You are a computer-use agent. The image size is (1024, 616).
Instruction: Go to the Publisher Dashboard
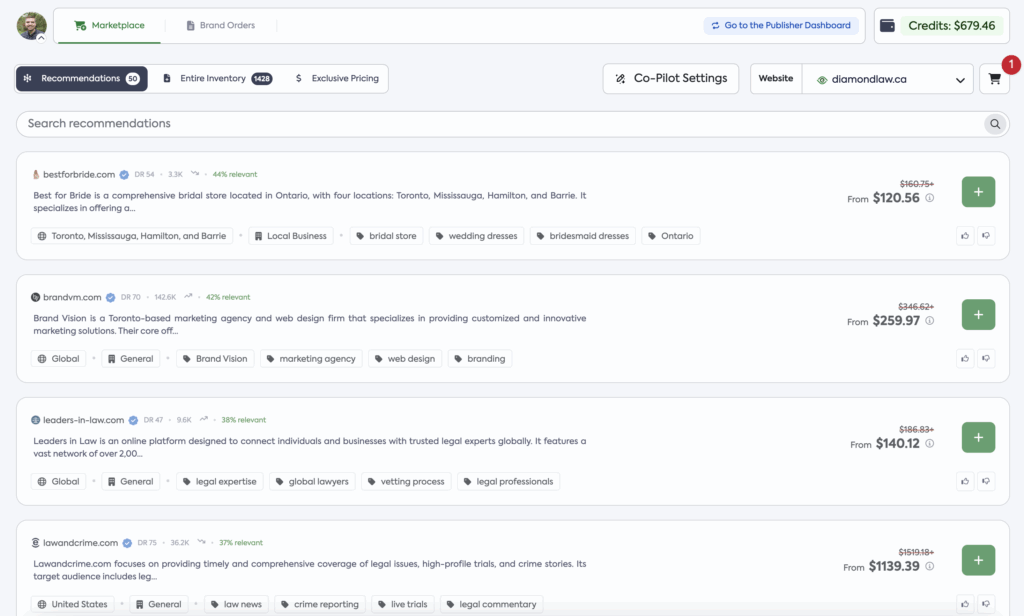click(x=781, y=25)
